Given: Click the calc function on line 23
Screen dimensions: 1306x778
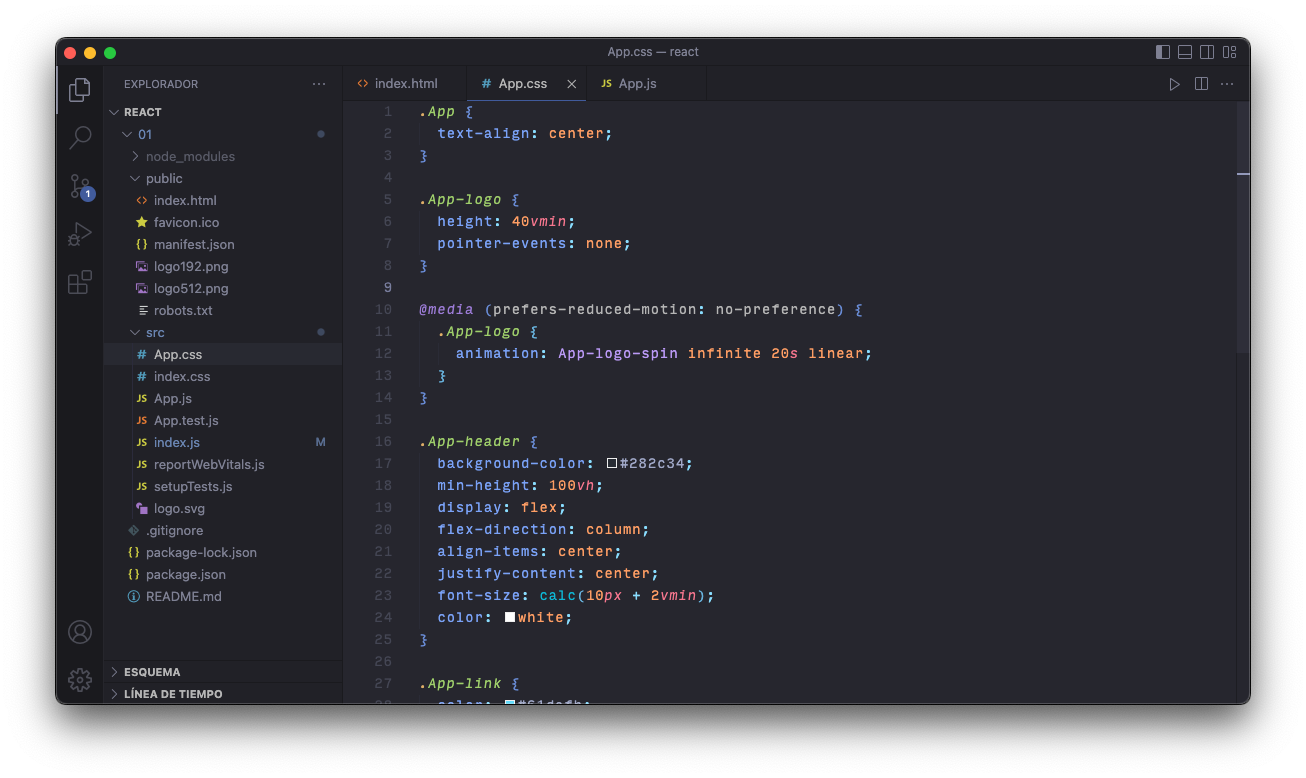Looking at the screenshot, I should [x=558, y=595].
